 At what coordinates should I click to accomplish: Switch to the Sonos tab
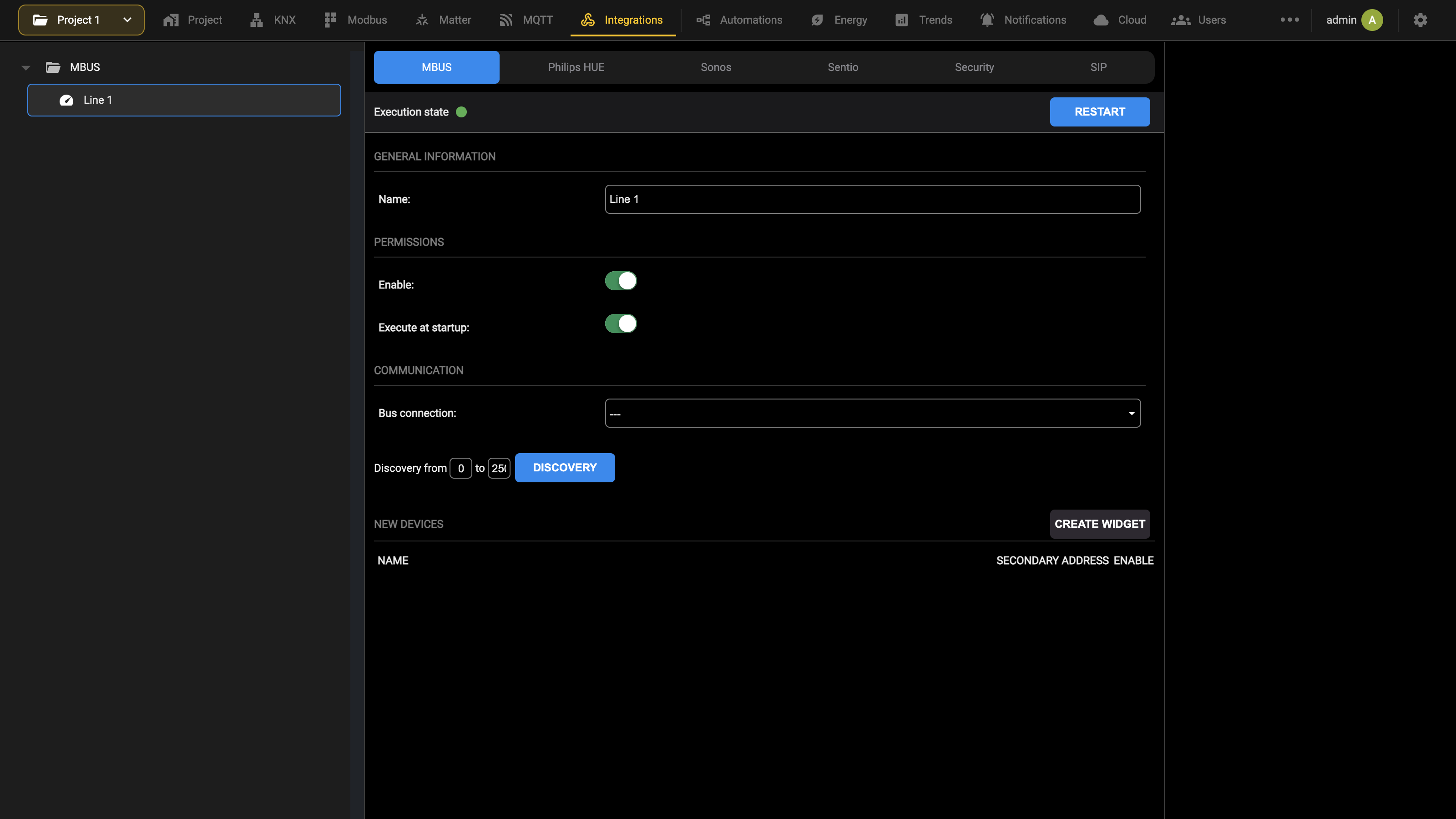click(716, 67)
